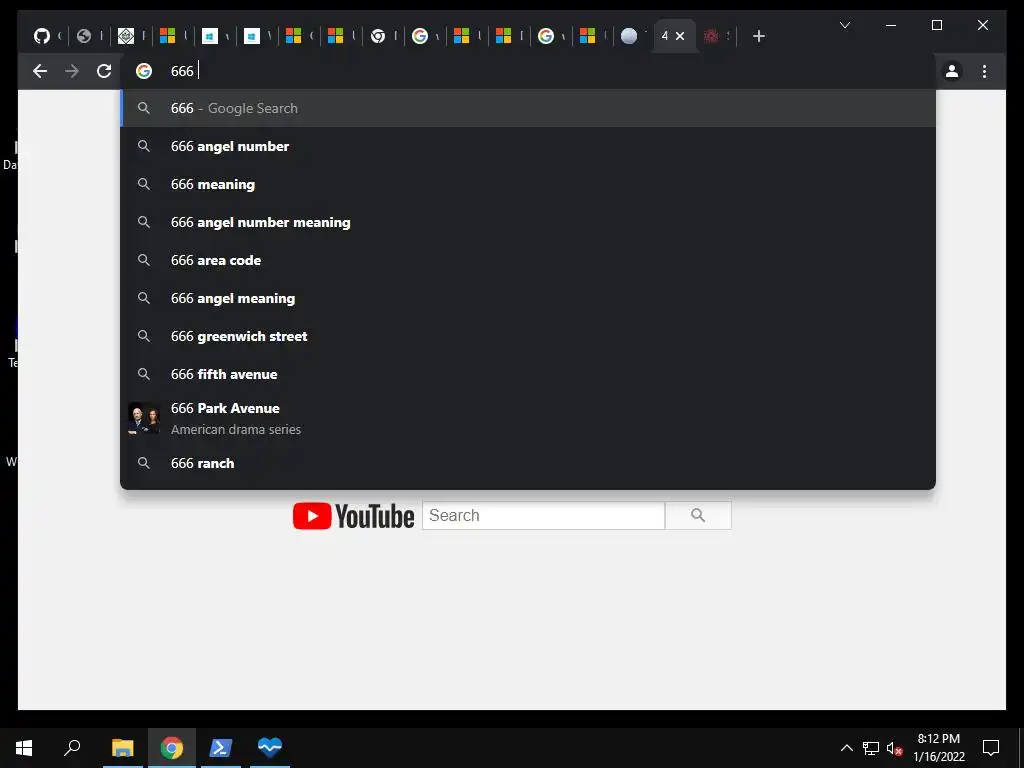Click the YouTube logo

click(x=353, y=516)
